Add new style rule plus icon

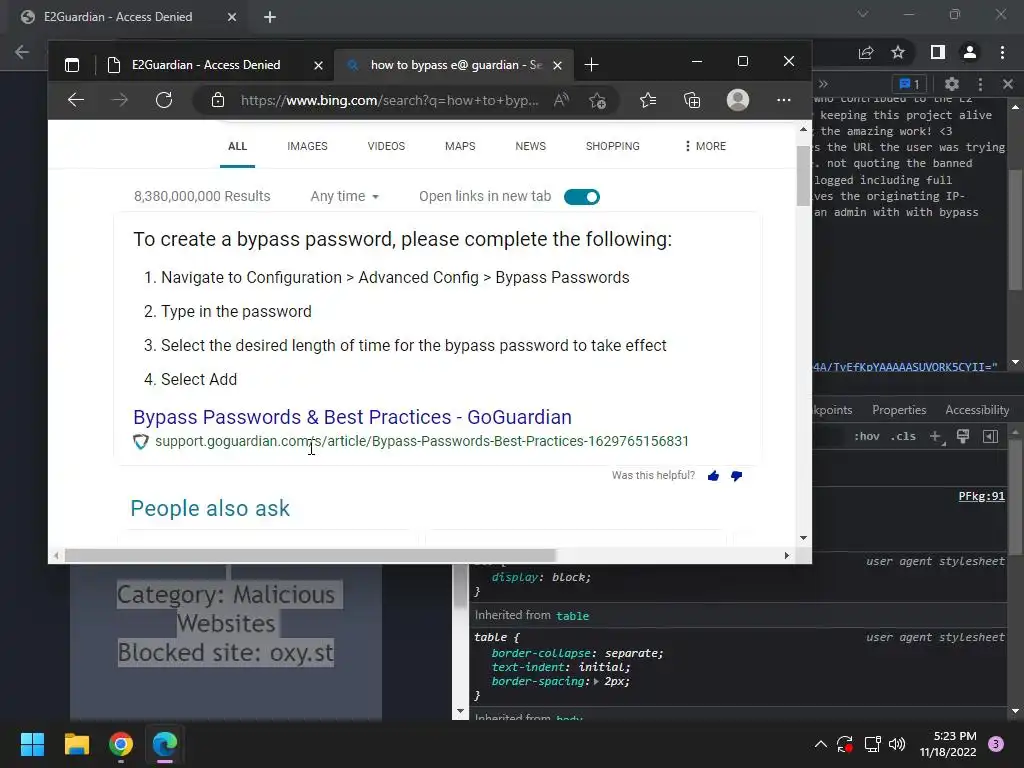tap(937, 437)
